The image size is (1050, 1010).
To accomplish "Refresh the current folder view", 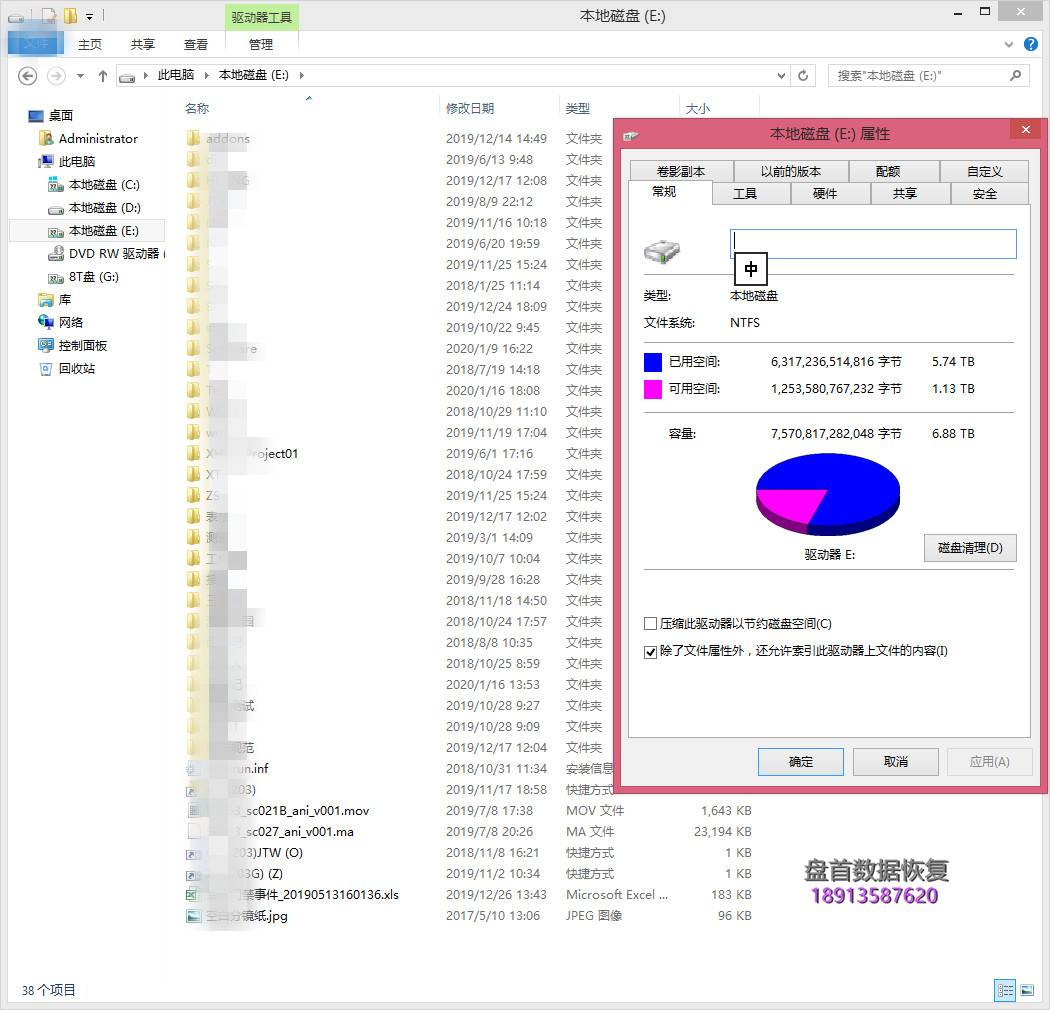I will coord(803,76).
